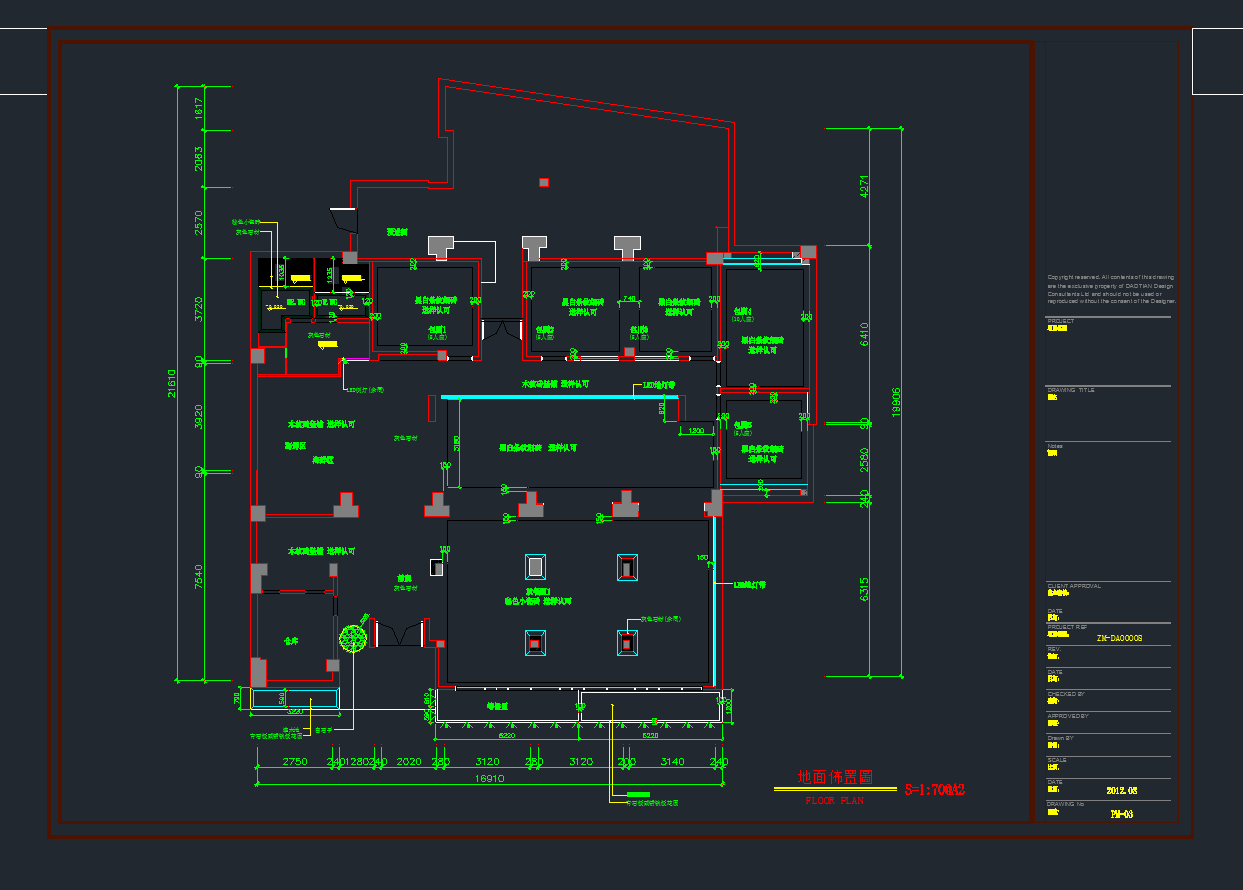
Task: Select the S=1:70@A2 scale label
Action: (934, 790)
